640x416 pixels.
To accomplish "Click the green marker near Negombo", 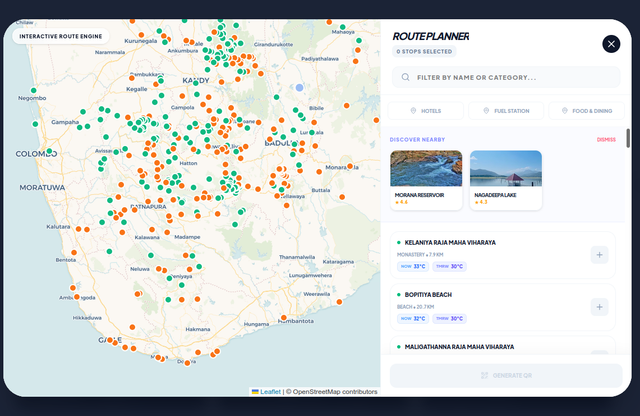I will pos(33,91).
